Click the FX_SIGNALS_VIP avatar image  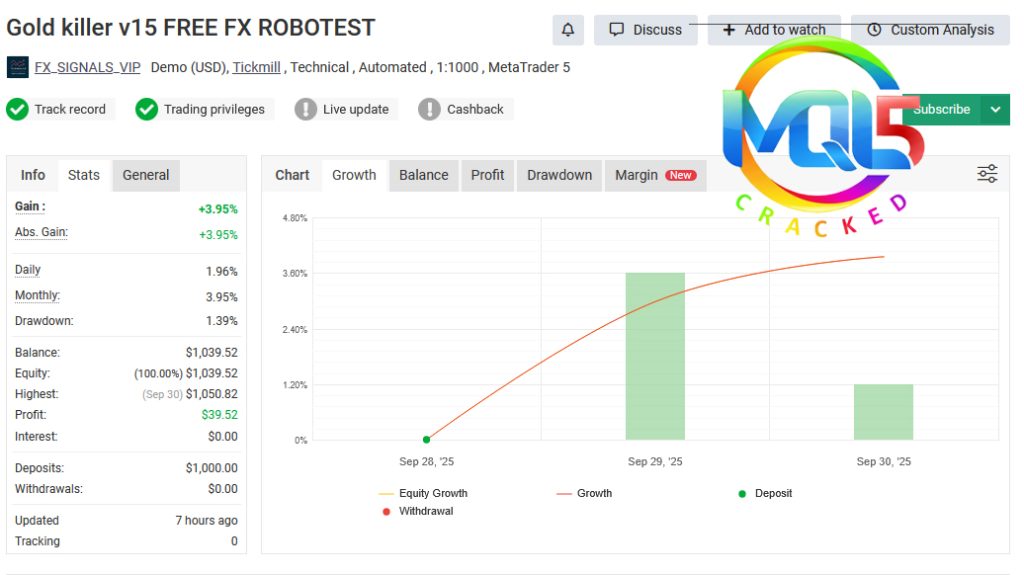(18, 67)
